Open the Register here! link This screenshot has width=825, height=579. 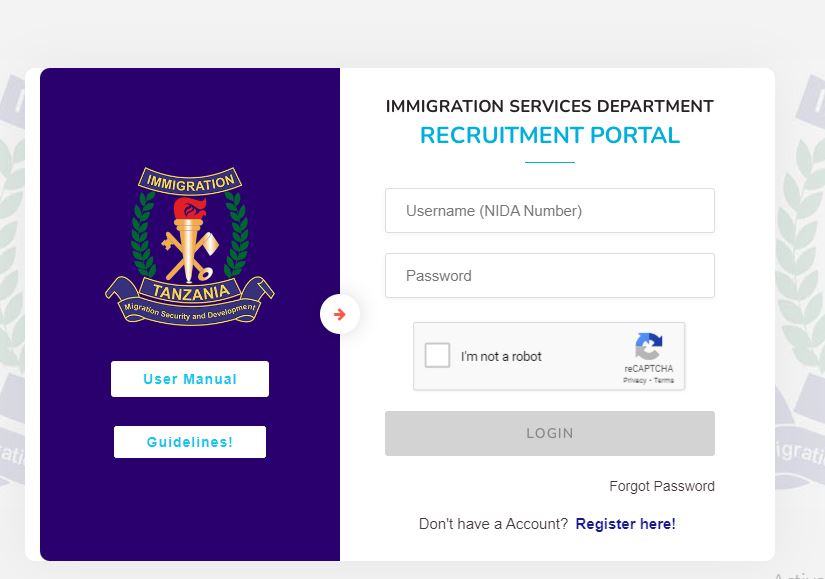click(x=625, y=524)
